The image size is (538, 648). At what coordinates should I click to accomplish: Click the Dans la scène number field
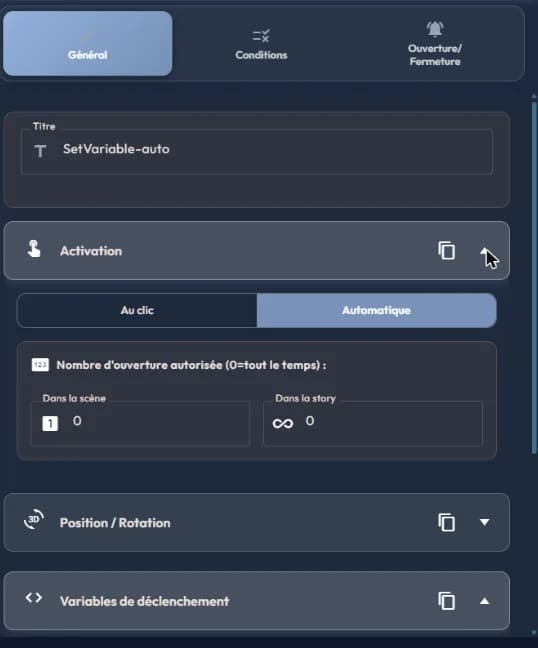140,423
